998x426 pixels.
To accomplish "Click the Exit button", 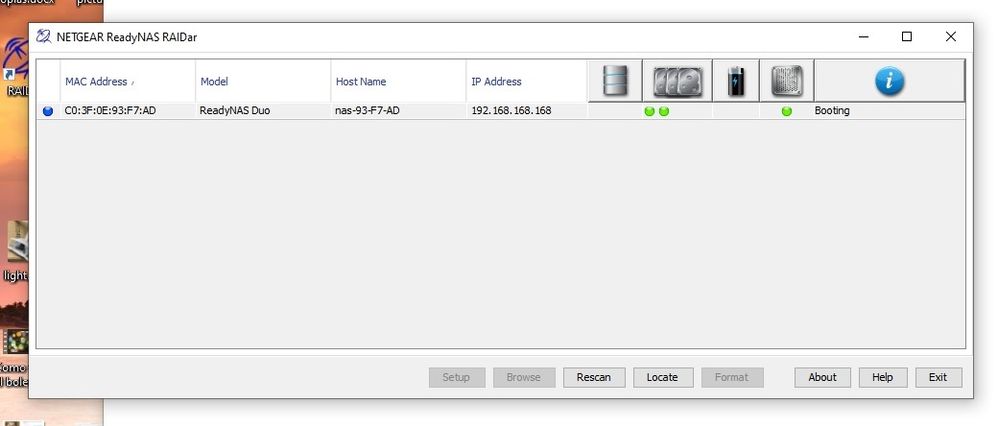I will [x=938, y=377].
